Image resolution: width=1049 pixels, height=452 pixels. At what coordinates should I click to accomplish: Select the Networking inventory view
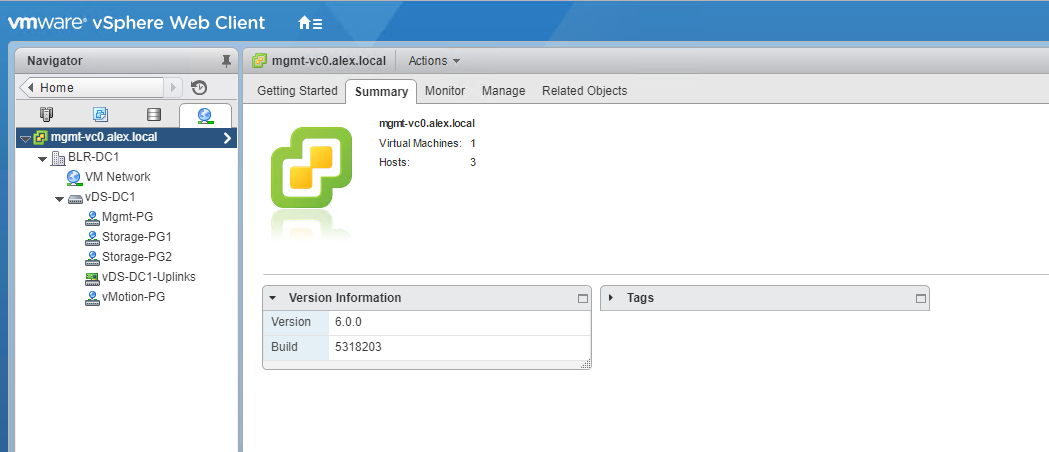[x=205, y=115]
